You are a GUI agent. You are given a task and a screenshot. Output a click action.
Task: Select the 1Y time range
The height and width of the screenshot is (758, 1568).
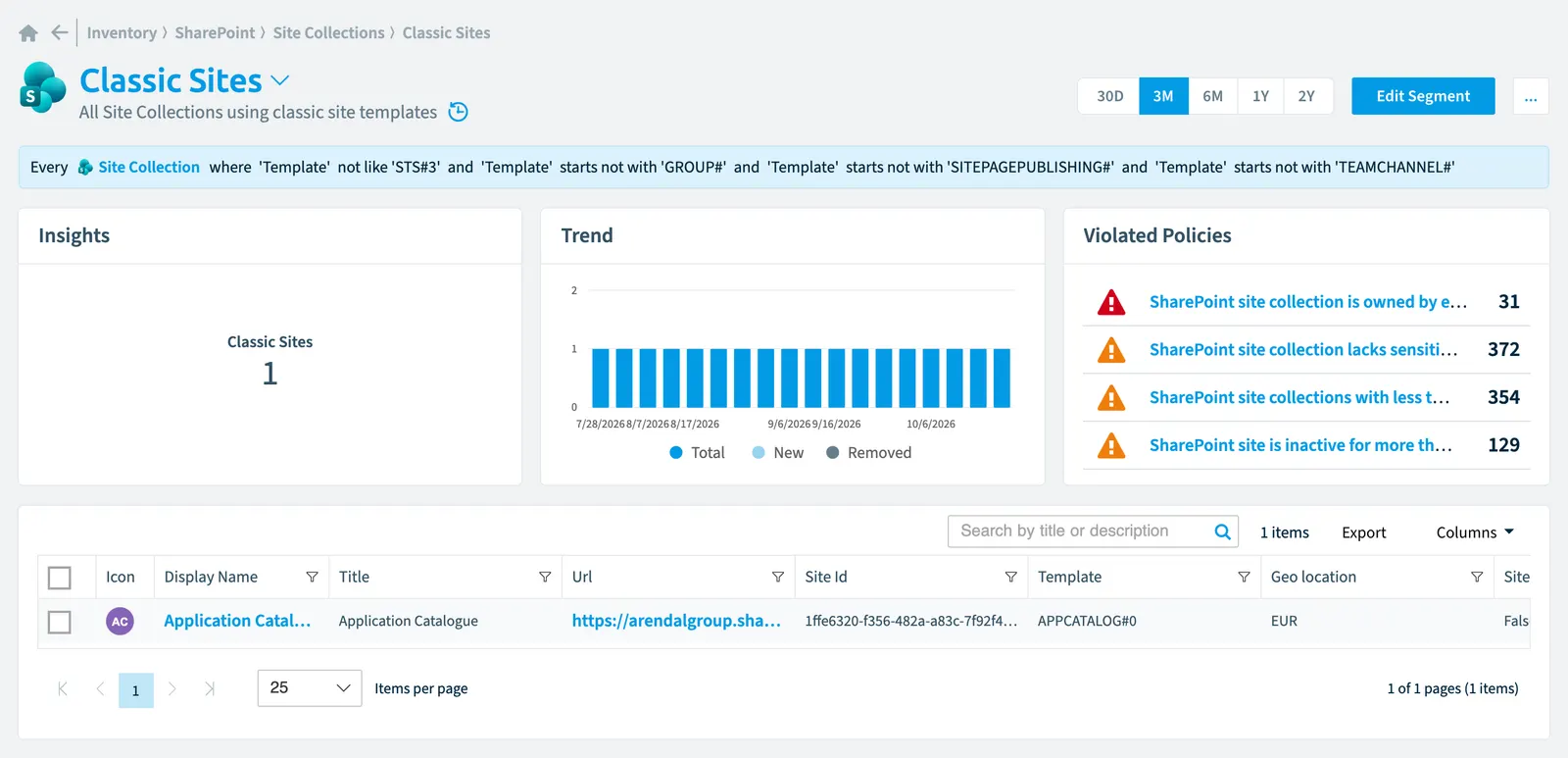[x=1260, y=96]
